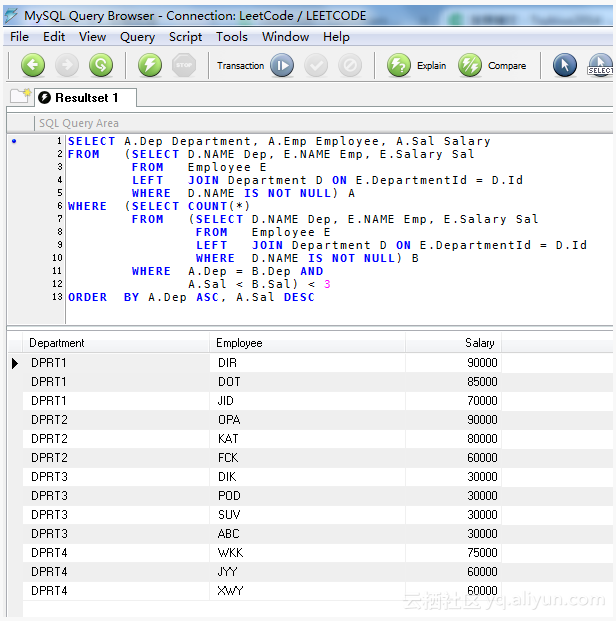This screenshot has height=621, width=616.
Task: Open the Window menu
Action: (x=285, y=37)
